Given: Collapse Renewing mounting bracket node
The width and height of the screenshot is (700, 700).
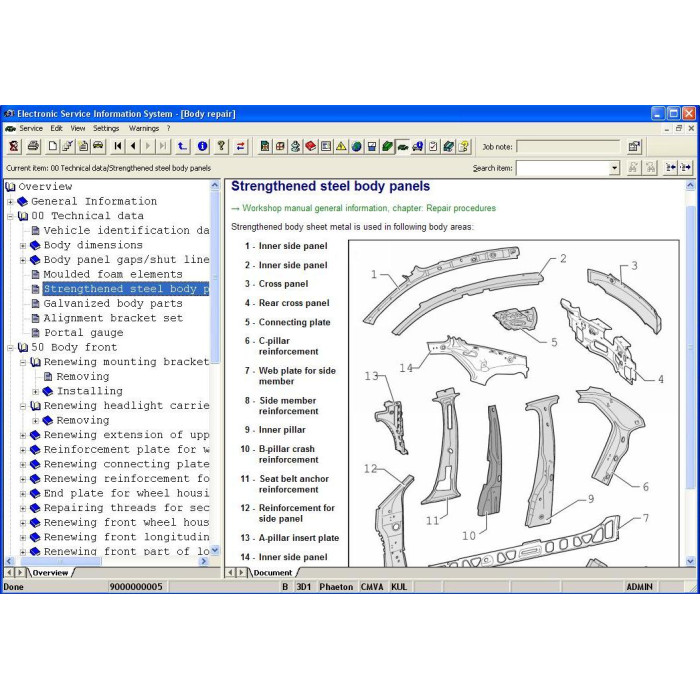Looking at the screenshot, I should 23,362.
